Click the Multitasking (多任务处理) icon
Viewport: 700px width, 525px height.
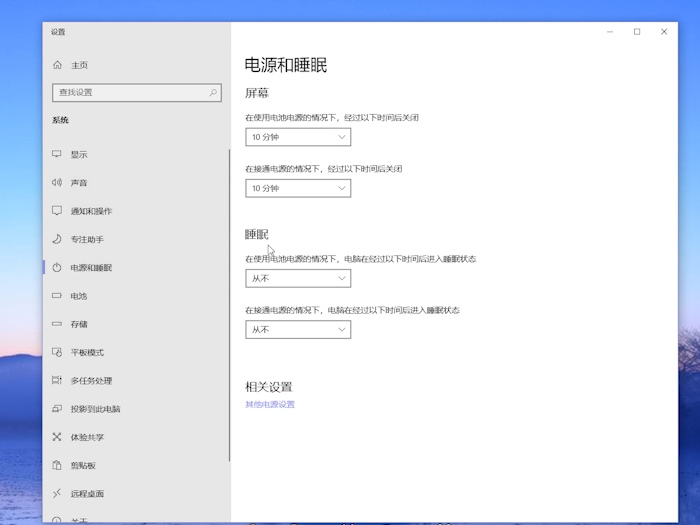(x=57, y=380)
